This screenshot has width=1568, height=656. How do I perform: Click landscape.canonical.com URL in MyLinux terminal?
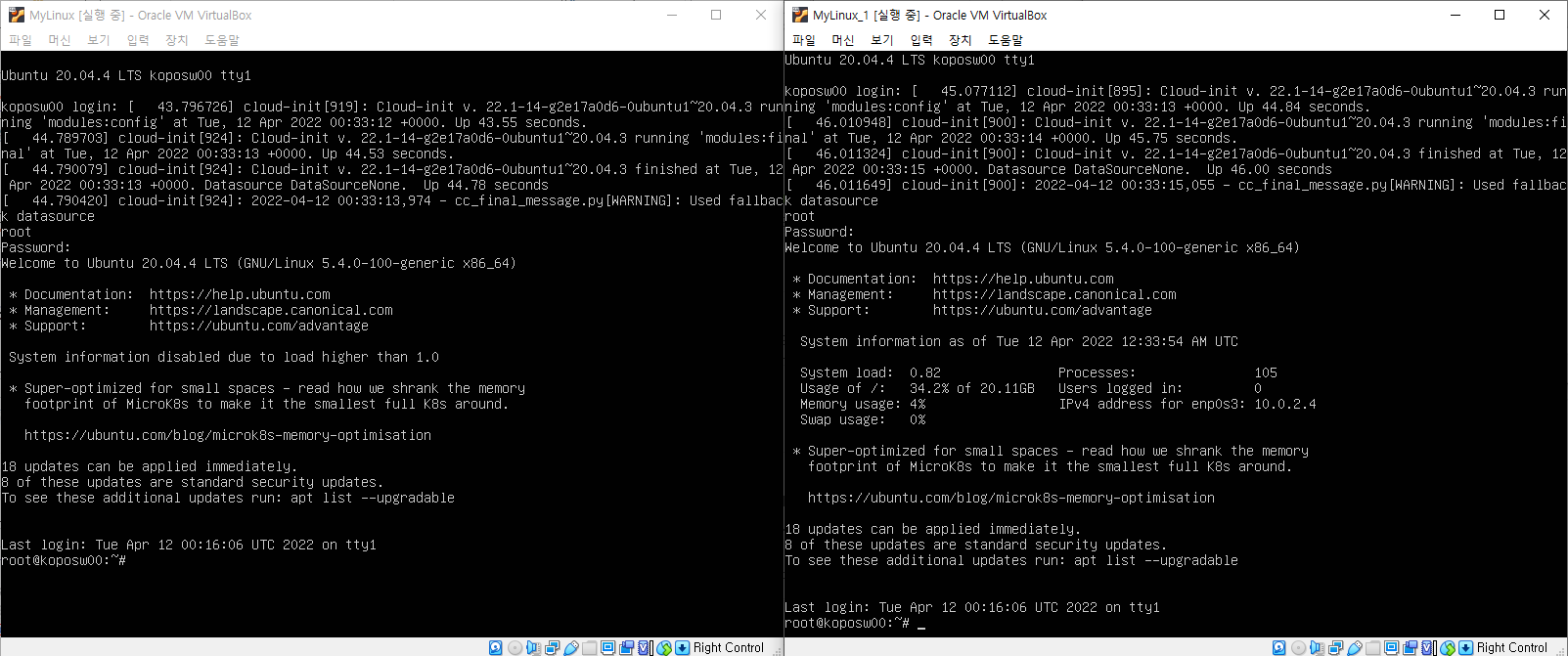pos(271,310)
